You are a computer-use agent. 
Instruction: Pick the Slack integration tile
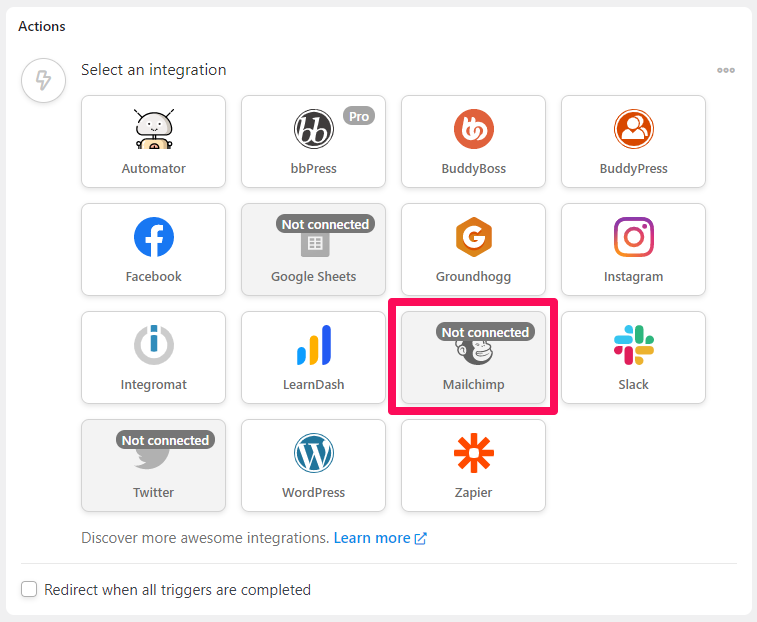coord(633,357)
